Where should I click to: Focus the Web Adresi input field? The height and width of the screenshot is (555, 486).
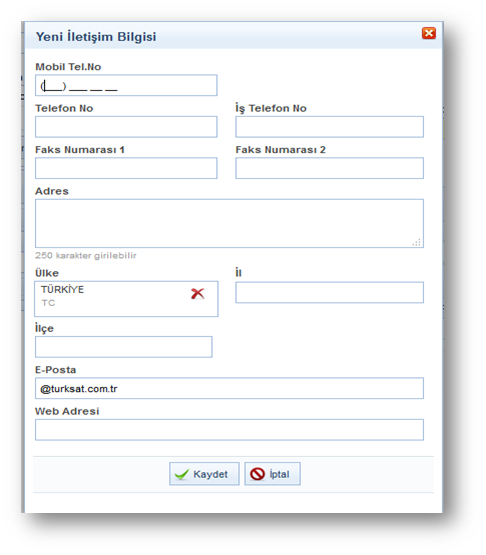[x=229, y=430]
